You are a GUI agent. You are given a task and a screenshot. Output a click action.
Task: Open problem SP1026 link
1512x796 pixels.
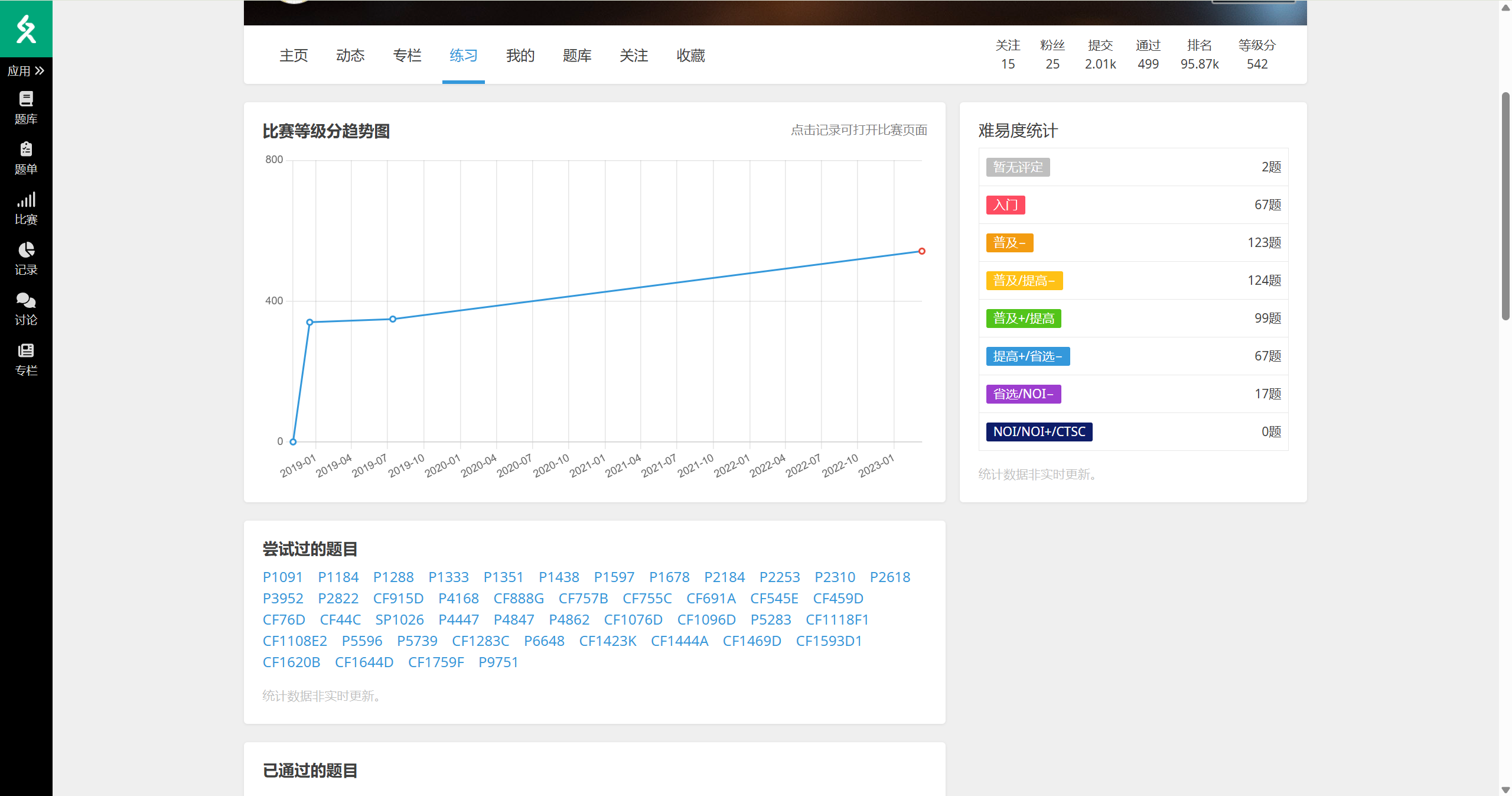pos(399,619)
